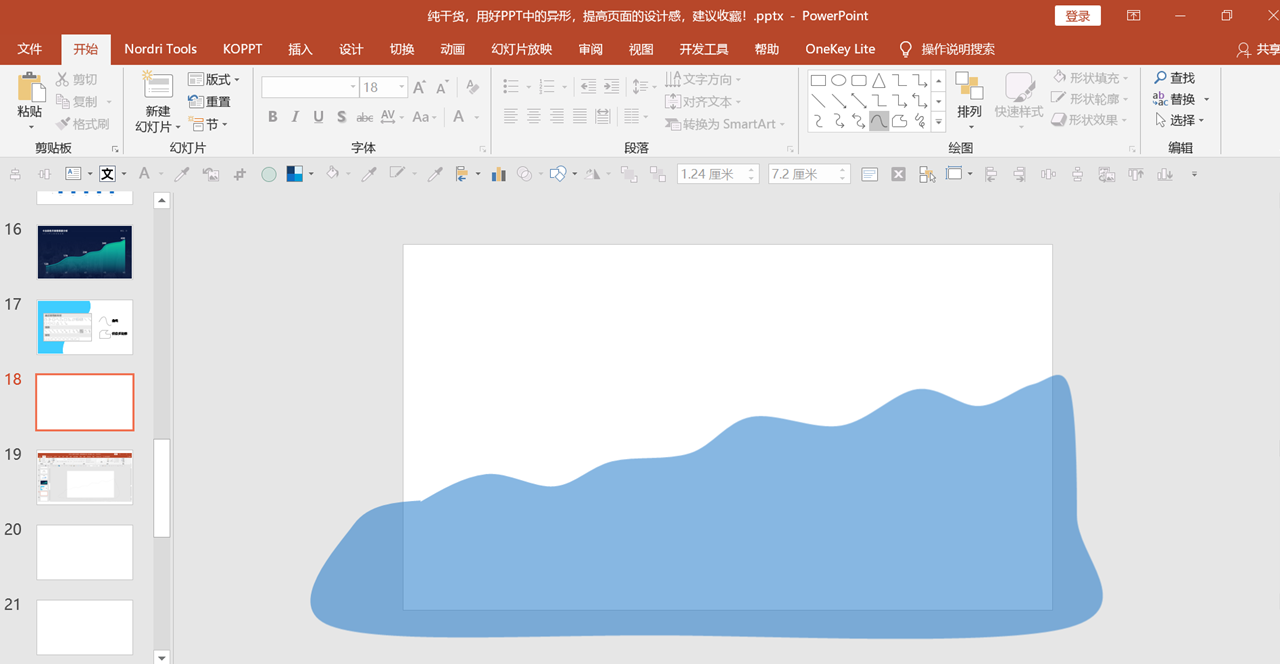Image resolution: width=1280 pixels, height=664 pixels.
Task: Click the New Slide (新建幻灯片) icon
Action: [x=157, y=84]
